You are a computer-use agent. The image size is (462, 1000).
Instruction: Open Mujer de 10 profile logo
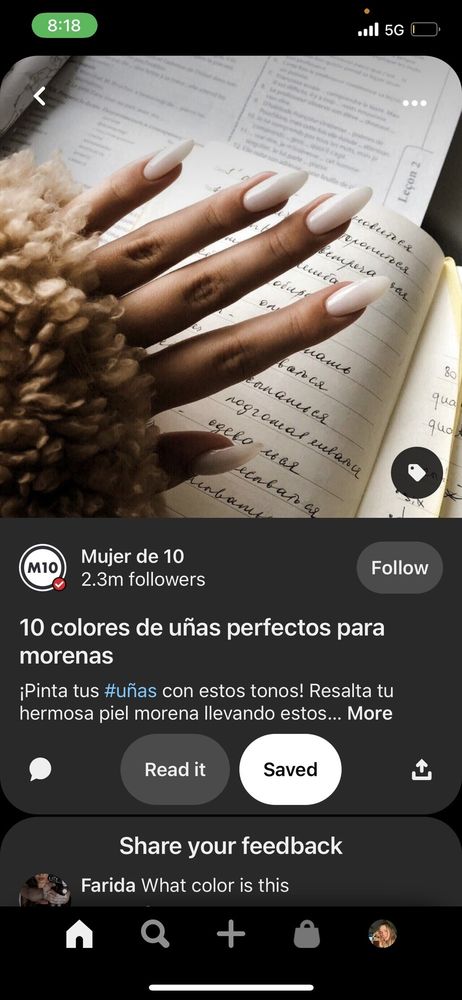coord(43,568)
